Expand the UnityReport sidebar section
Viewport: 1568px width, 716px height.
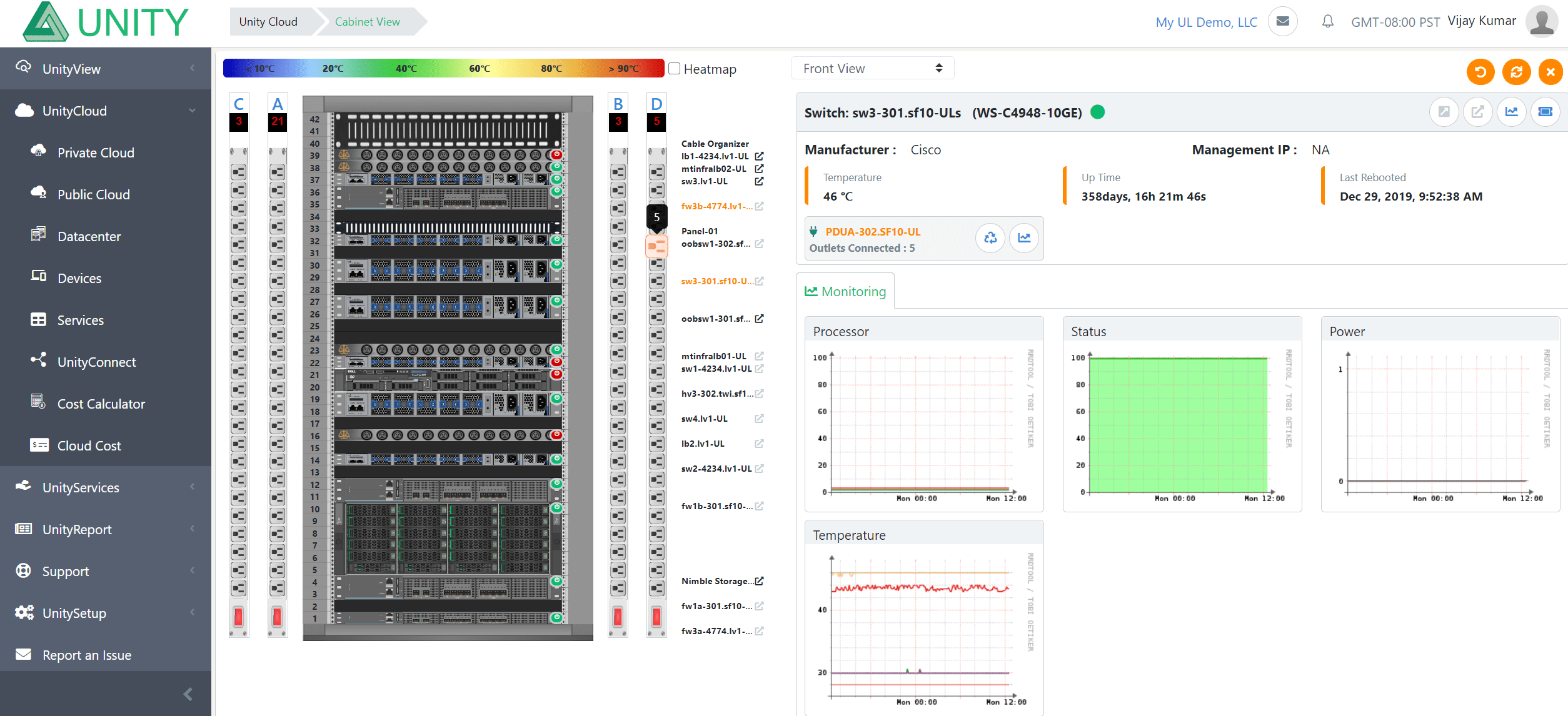[x=106, y=529]
